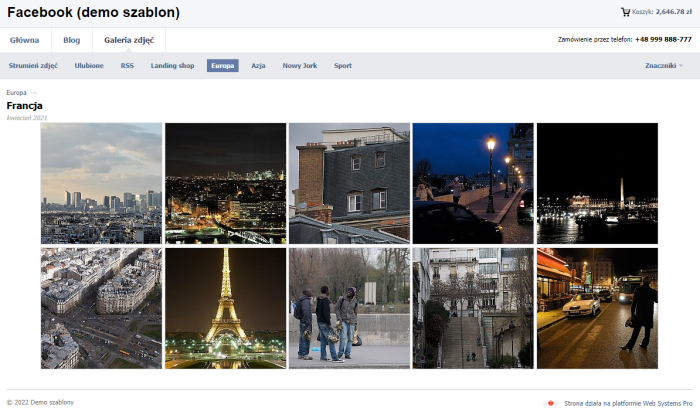Open the Główna tab
Image resolution: width=700 pixels, height=418 pixels.
pos(25,40)
